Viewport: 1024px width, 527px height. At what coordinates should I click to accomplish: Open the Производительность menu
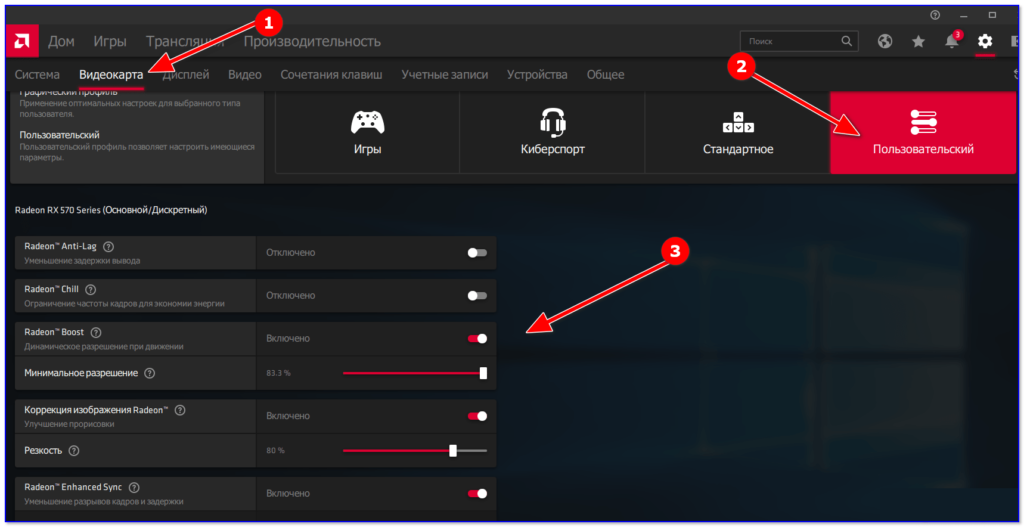click(312, 42)
